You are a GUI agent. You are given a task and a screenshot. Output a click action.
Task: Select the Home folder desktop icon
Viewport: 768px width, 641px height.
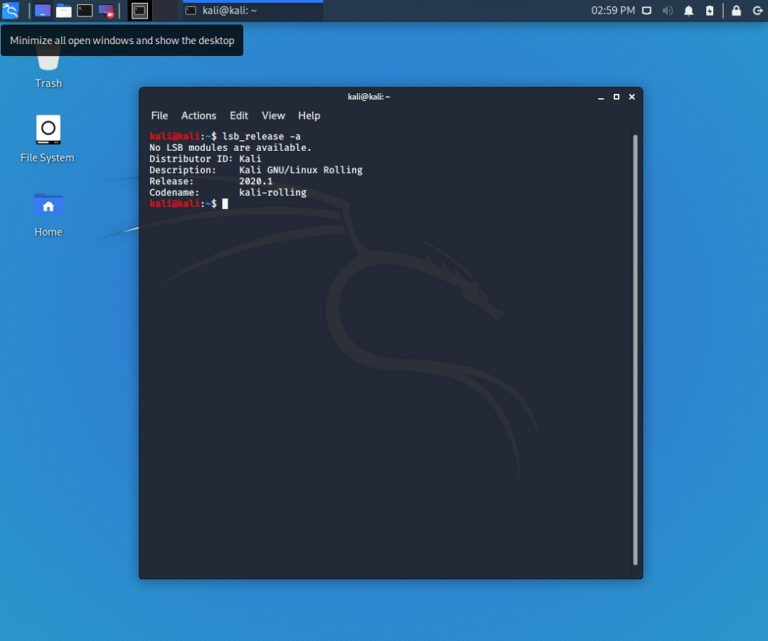pyautogui.click(x=48, y=214)
